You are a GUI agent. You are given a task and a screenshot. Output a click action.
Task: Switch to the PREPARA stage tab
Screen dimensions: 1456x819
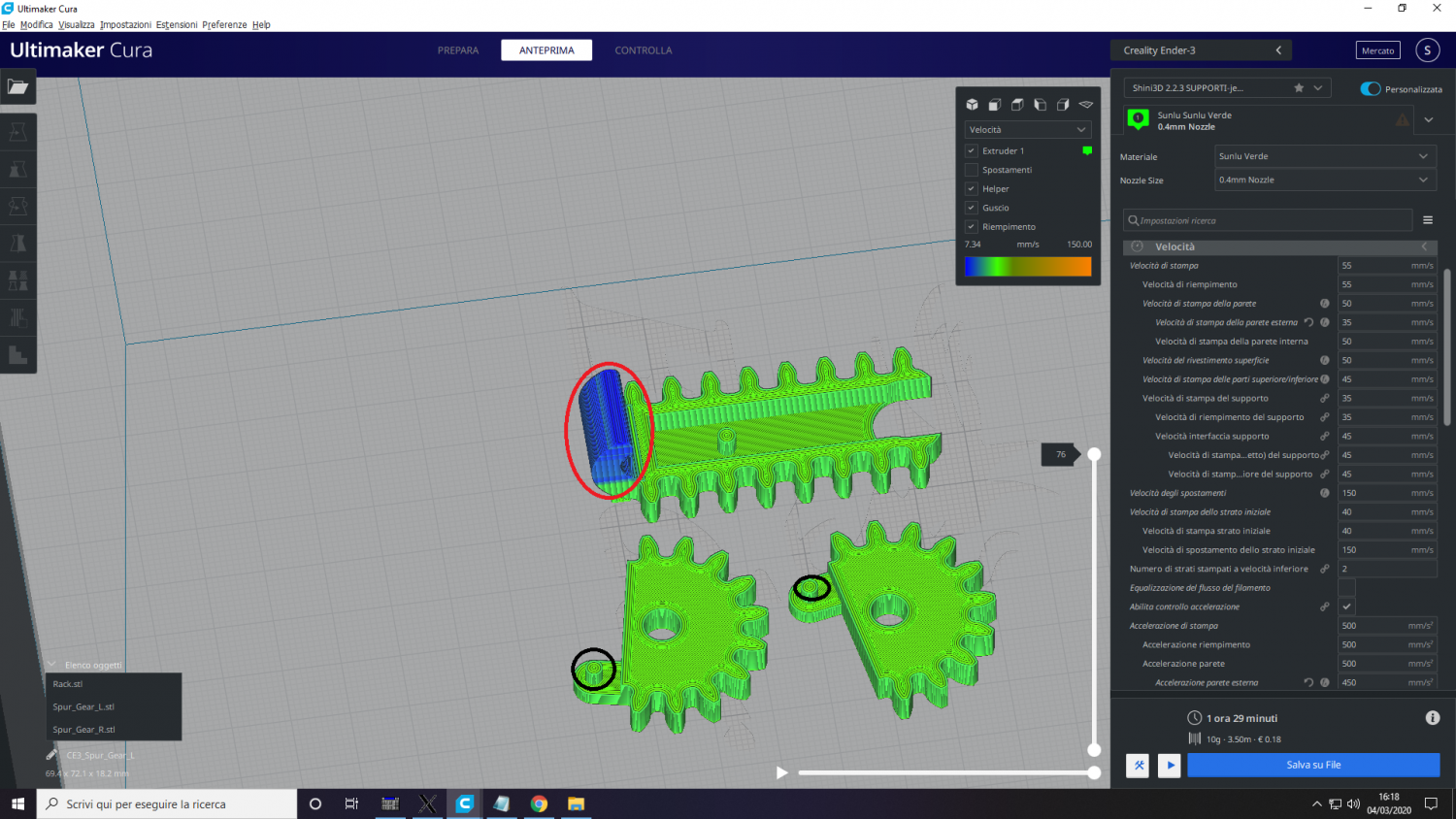(x=458, y=50)
